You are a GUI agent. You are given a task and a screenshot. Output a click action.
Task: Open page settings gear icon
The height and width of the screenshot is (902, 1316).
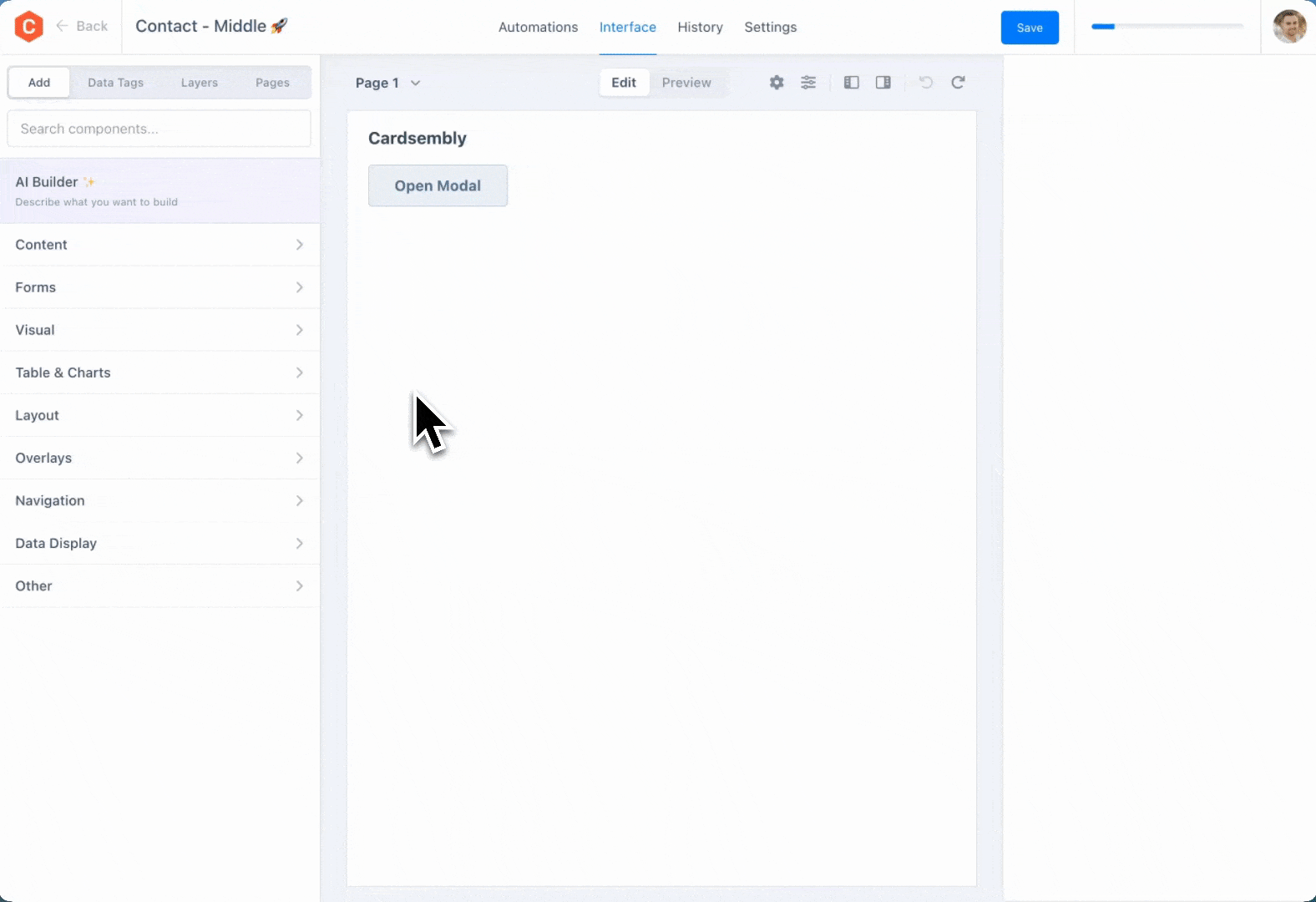click(777, 83)
